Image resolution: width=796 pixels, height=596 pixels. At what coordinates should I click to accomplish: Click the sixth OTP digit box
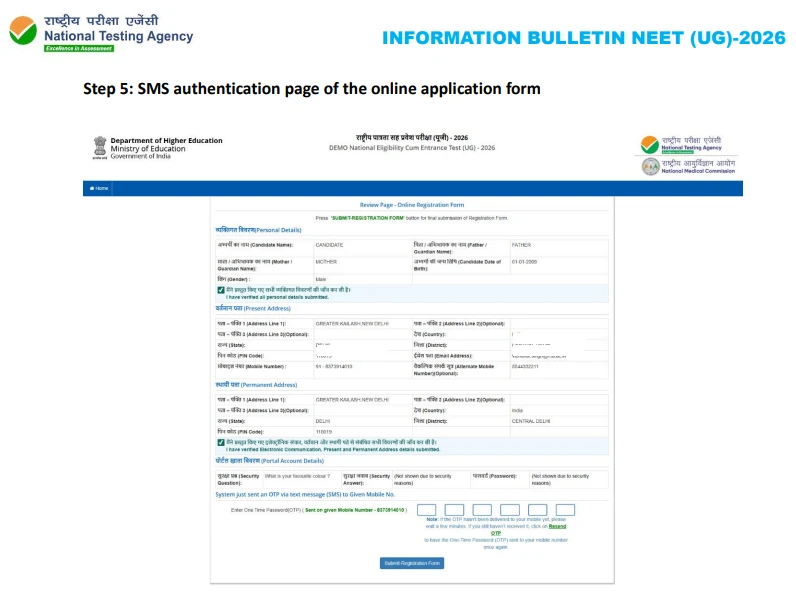[x=565, y=510]
